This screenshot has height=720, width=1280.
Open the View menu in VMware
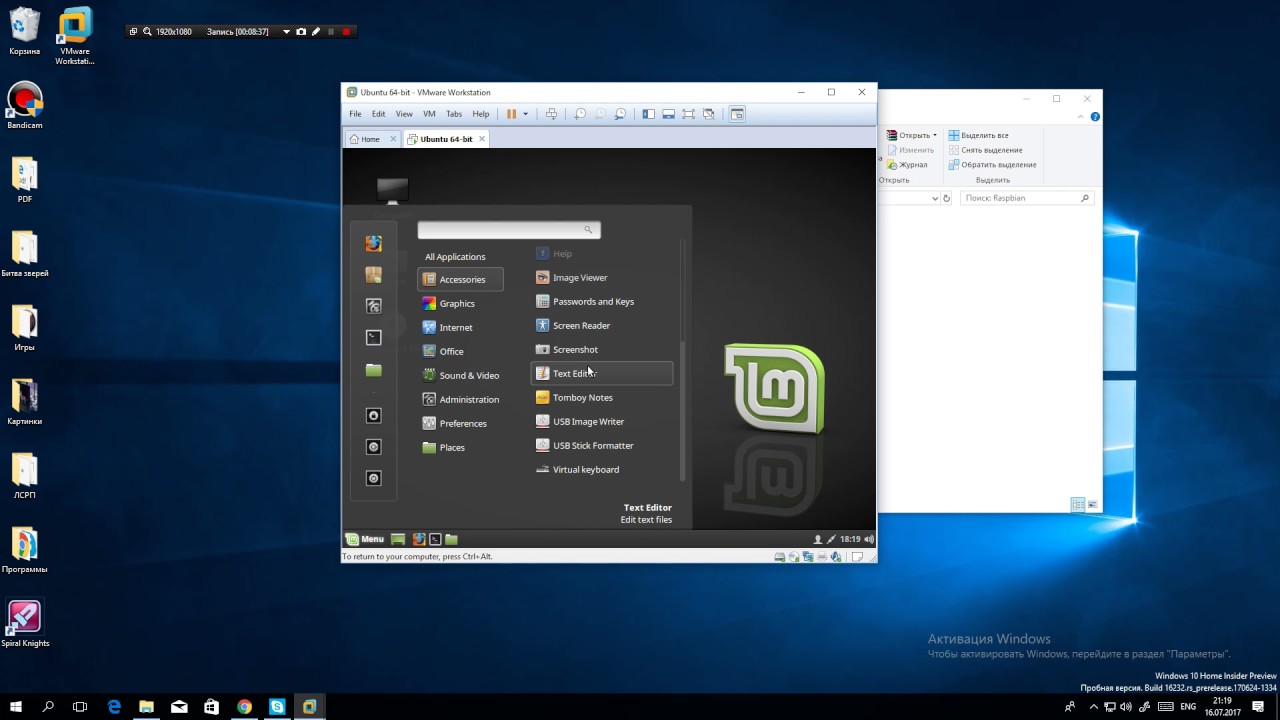point(404,114)
